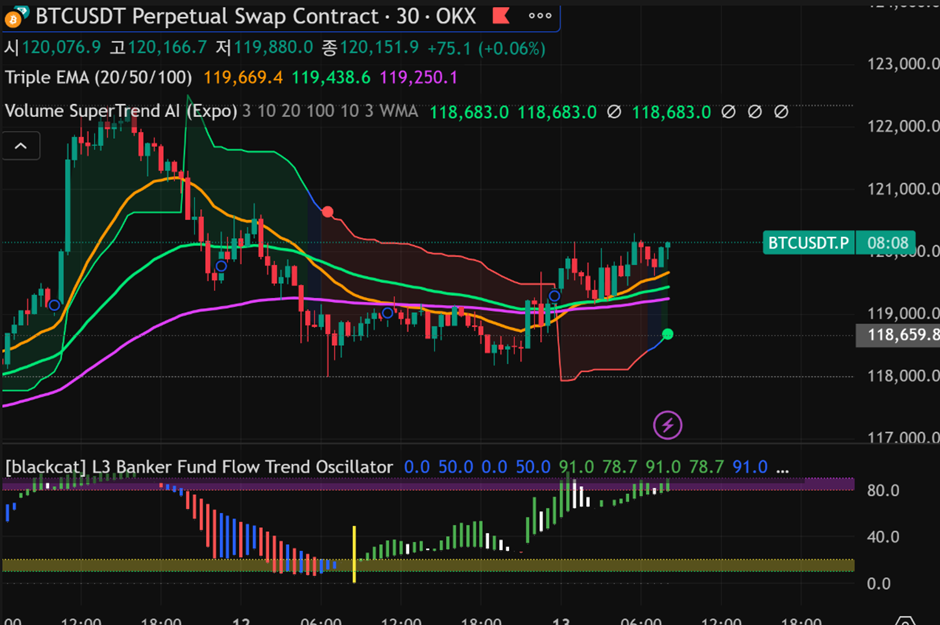940x625 pixels.
Task: Click EMA value 119,250.1 in magenta
Action: pyautogui.click(x=418, y=78)
